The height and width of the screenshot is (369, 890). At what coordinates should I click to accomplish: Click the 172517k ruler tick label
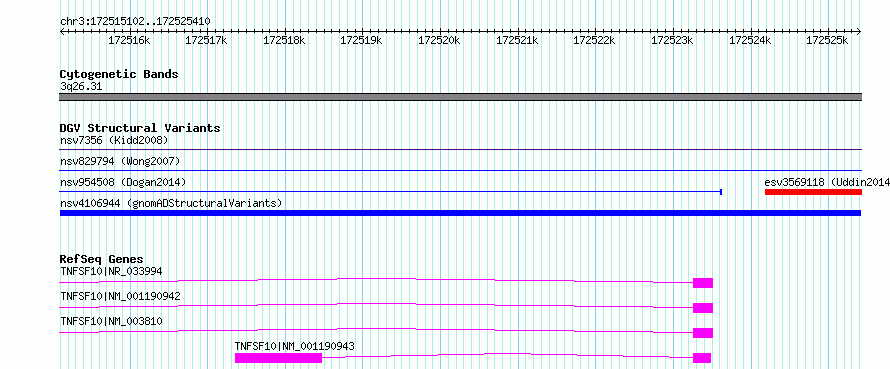(207, 40)
